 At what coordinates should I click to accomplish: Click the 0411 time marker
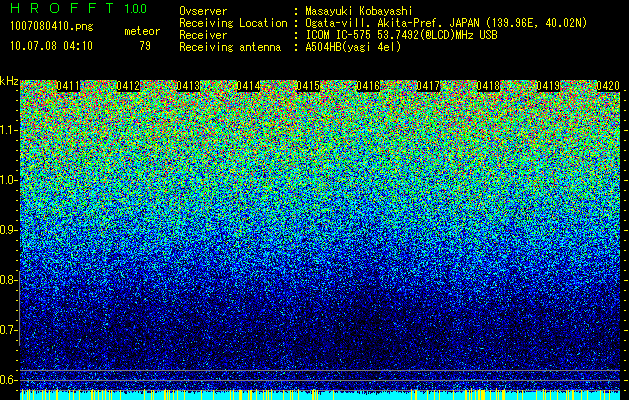pos(68,86)
